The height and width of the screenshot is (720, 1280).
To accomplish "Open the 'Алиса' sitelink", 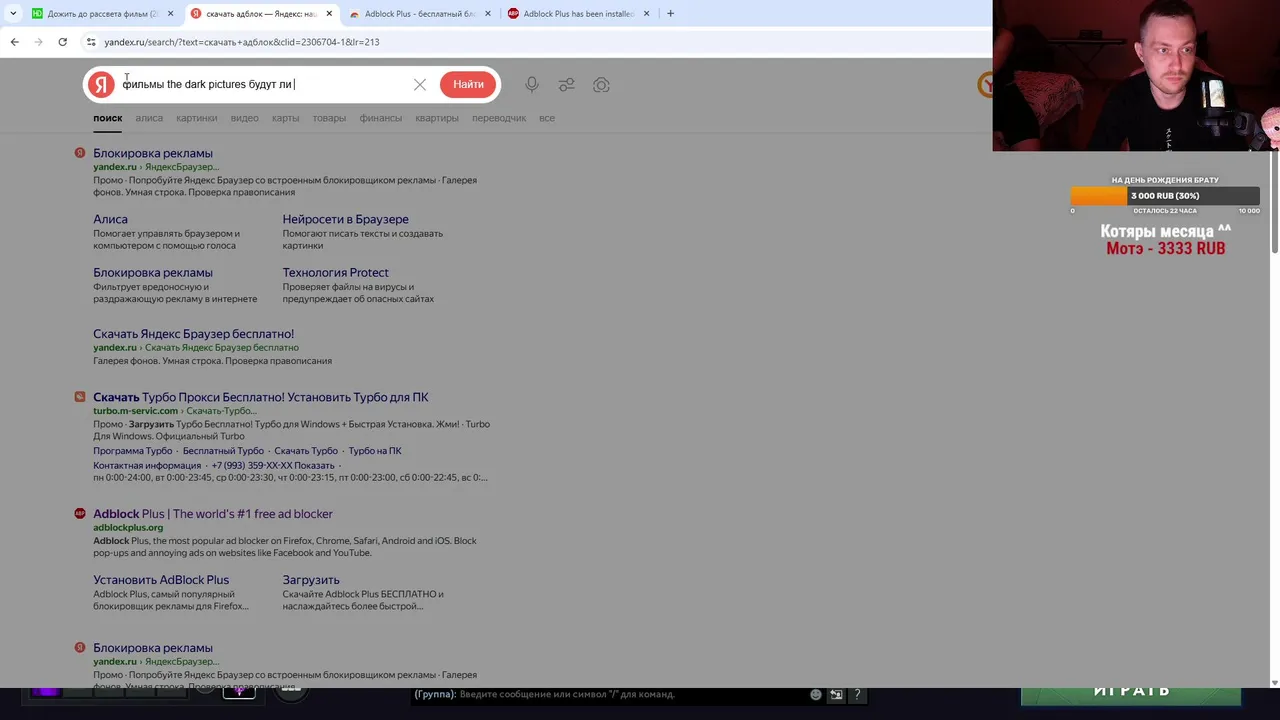I will (110, 219).
